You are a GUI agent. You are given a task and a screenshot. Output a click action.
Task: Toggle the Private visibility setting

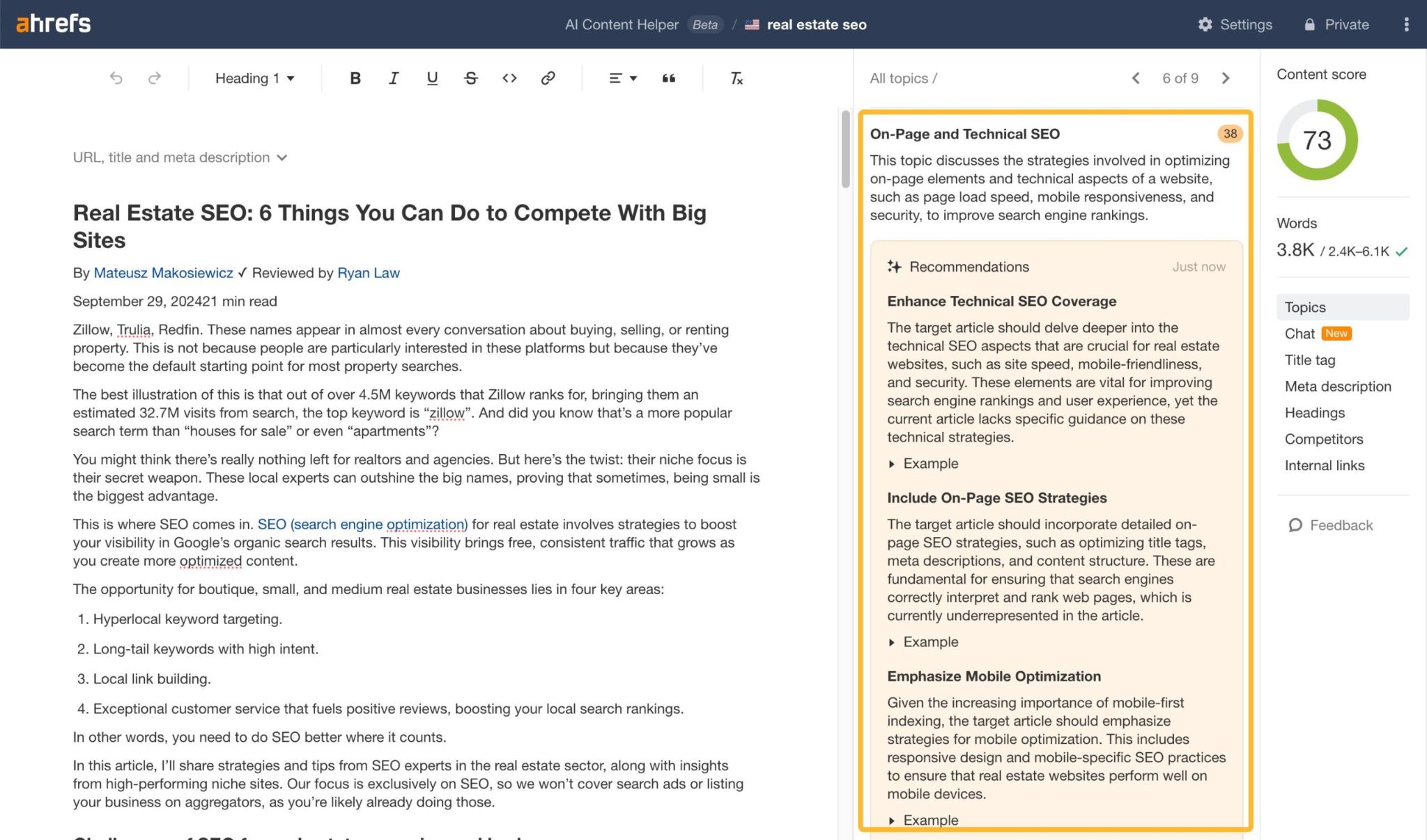point(1336,24)
